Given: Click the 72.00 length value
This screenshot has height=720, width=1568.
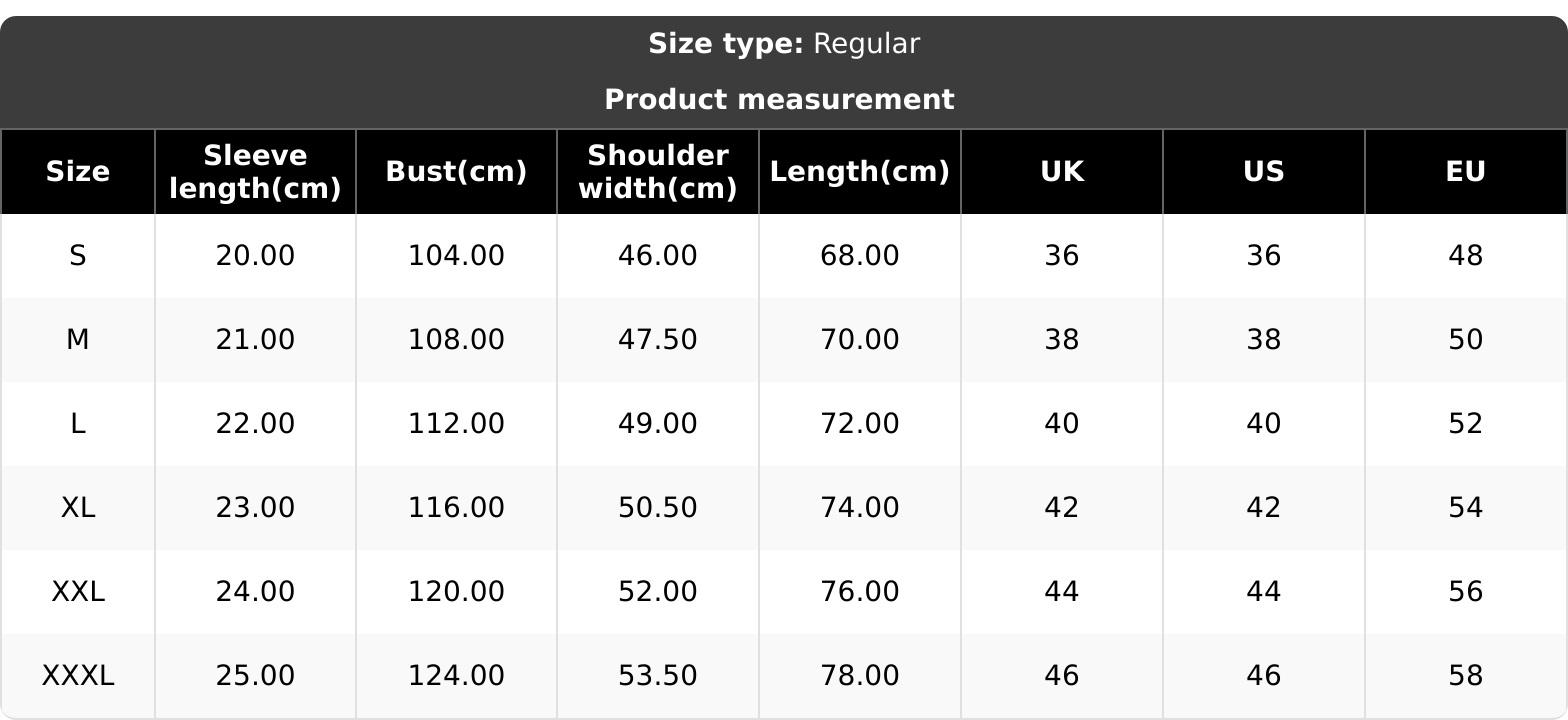Looking at the screenshot, I should tap(859, 424).
